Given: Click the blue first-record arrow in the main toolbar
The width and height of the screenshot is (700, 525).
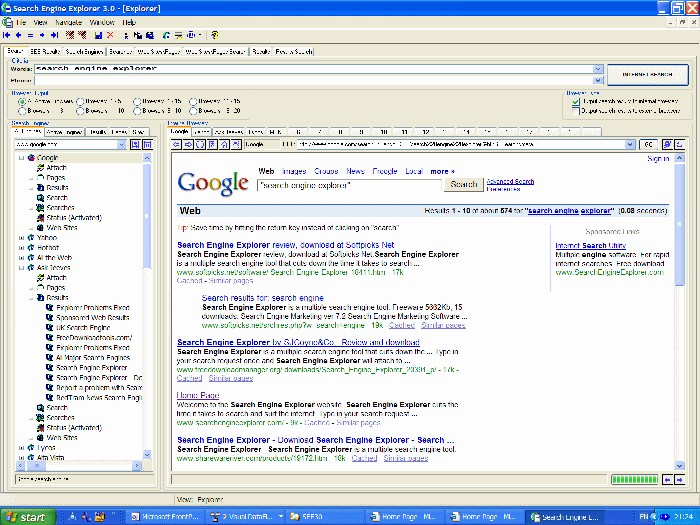Looking at the screenshot, I should (x=7, y=35).
